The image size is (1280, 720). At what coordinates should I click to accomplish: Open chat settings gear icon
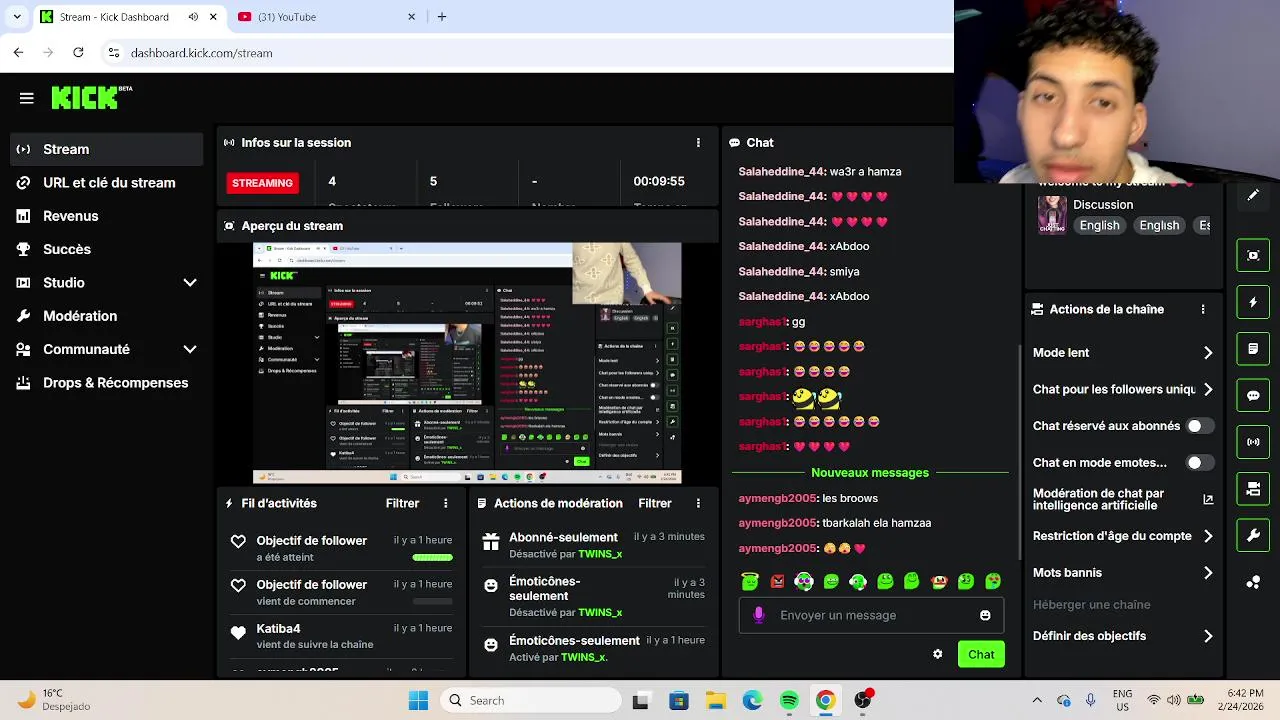pyautogui.click(x=937, y=654)
